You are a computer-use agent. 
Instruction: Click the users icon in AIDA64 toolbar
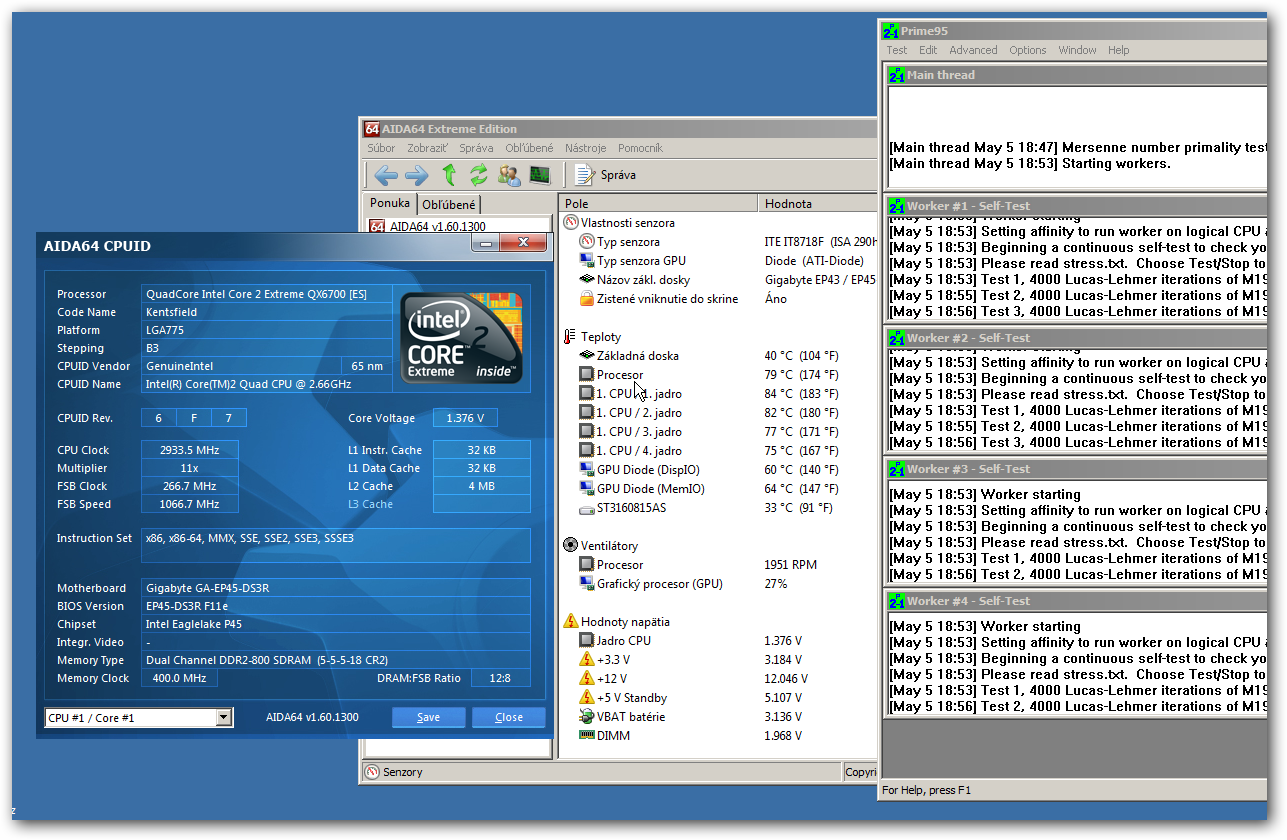pos(509,175)
